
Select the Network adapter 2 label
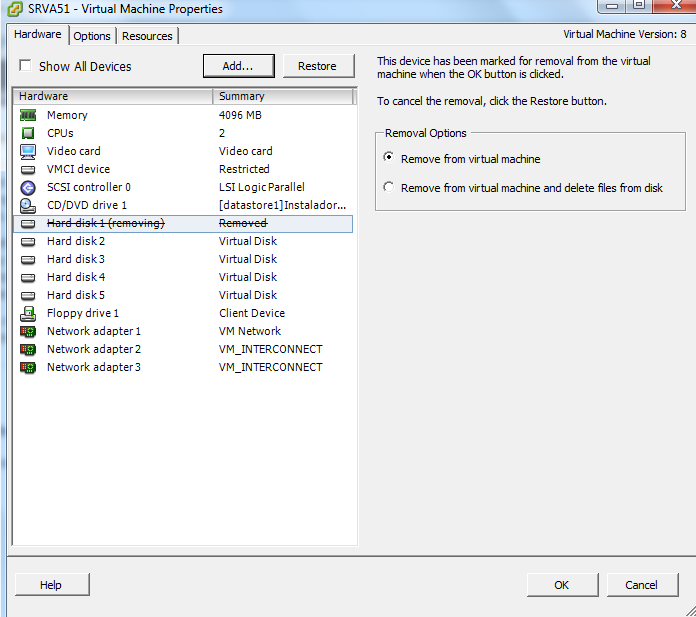coord(94,349)
